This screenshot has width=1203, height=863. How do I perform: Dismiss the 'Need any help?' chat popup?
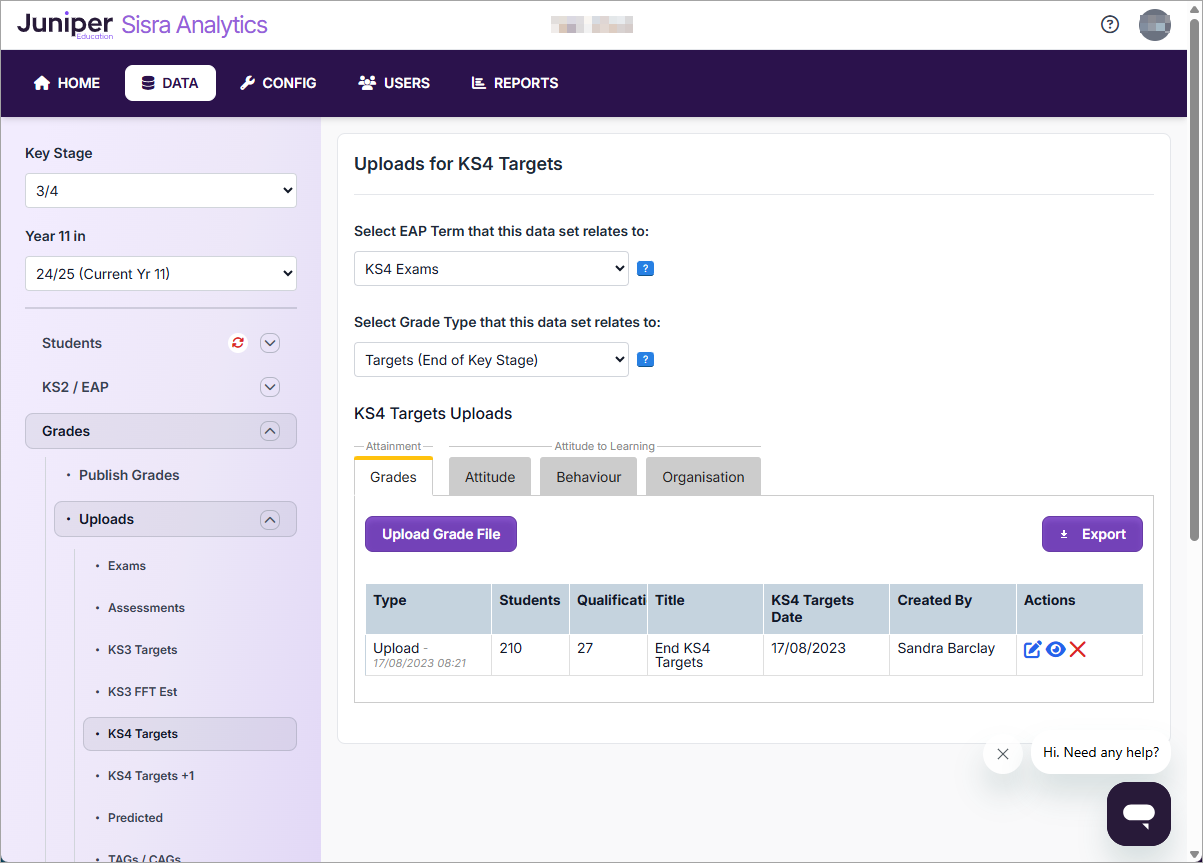point(1002,754)
